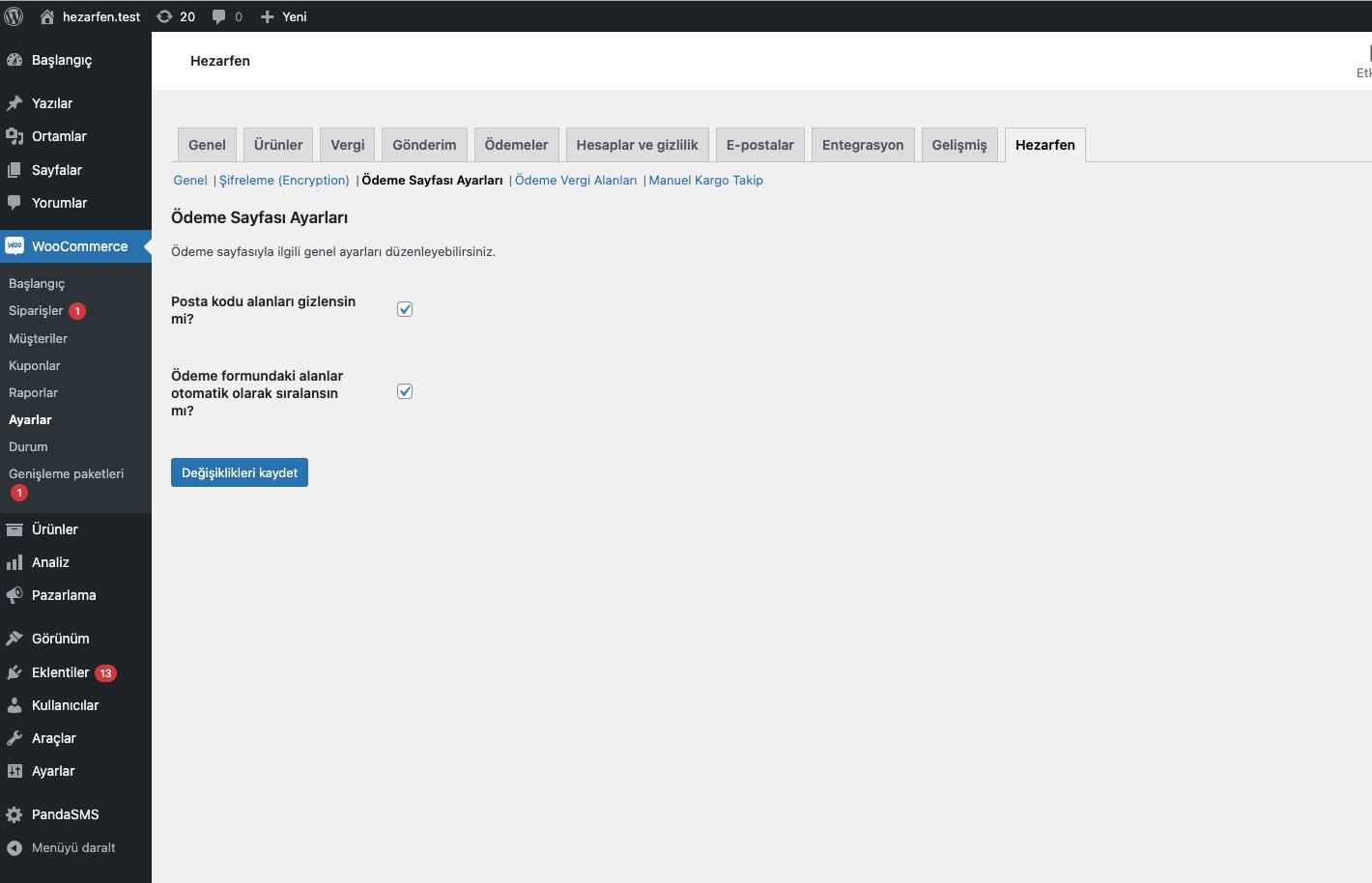The image size is (1372, 883).
Task: Open the Genel sub-section link
Action: coord(190,180)
